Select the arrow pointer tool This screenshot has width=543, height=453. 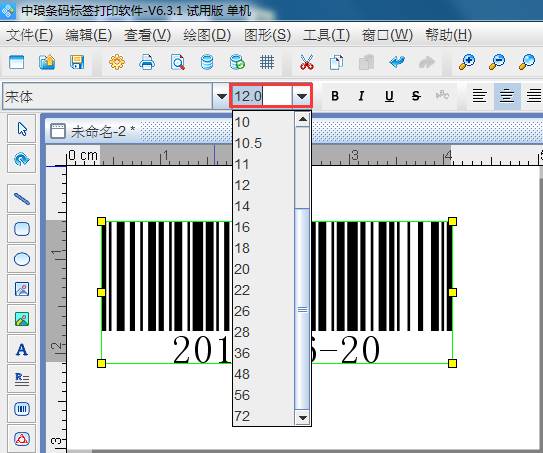coord(22,129)
